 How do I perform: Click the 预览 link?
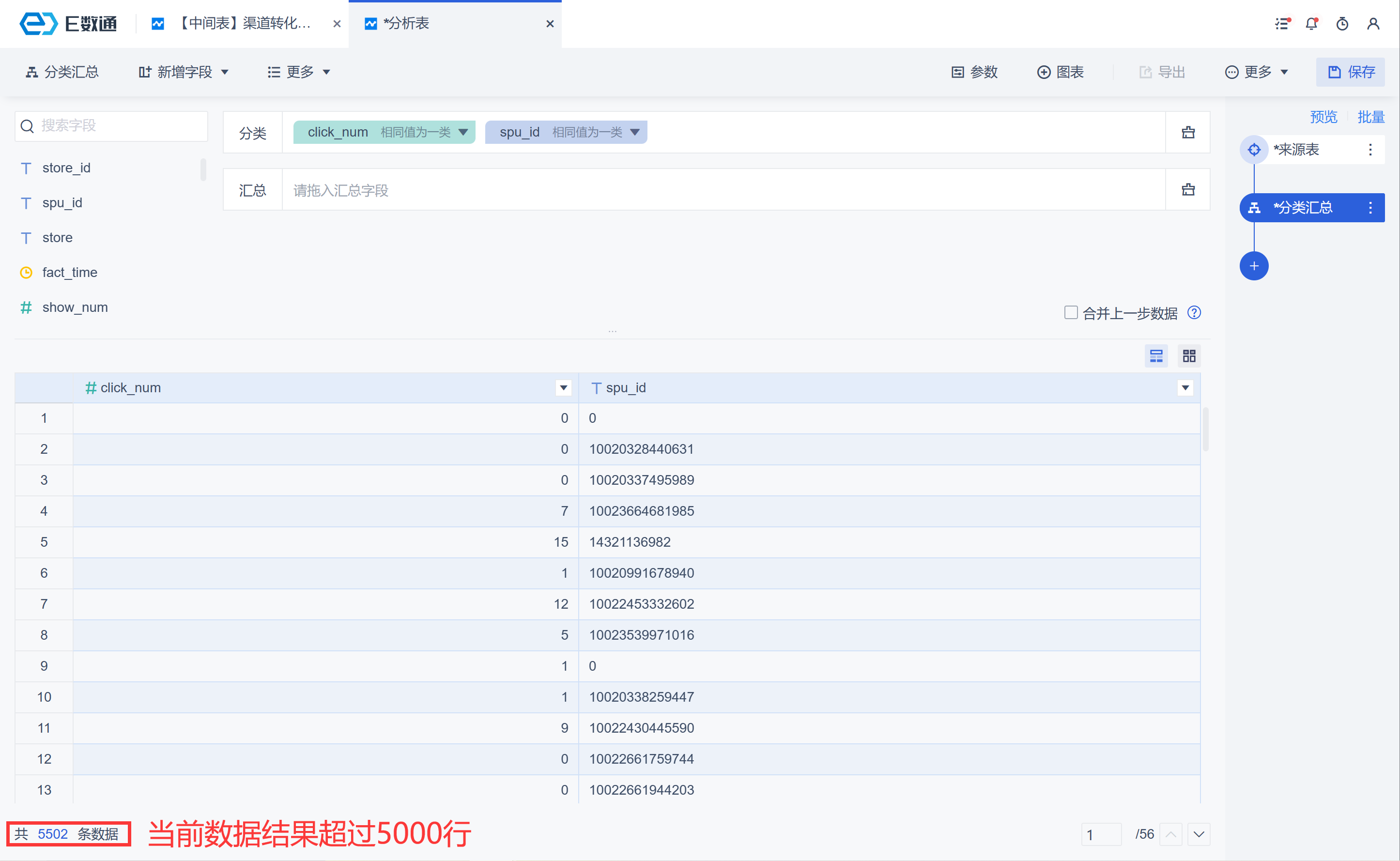(x=1323, y=117)
